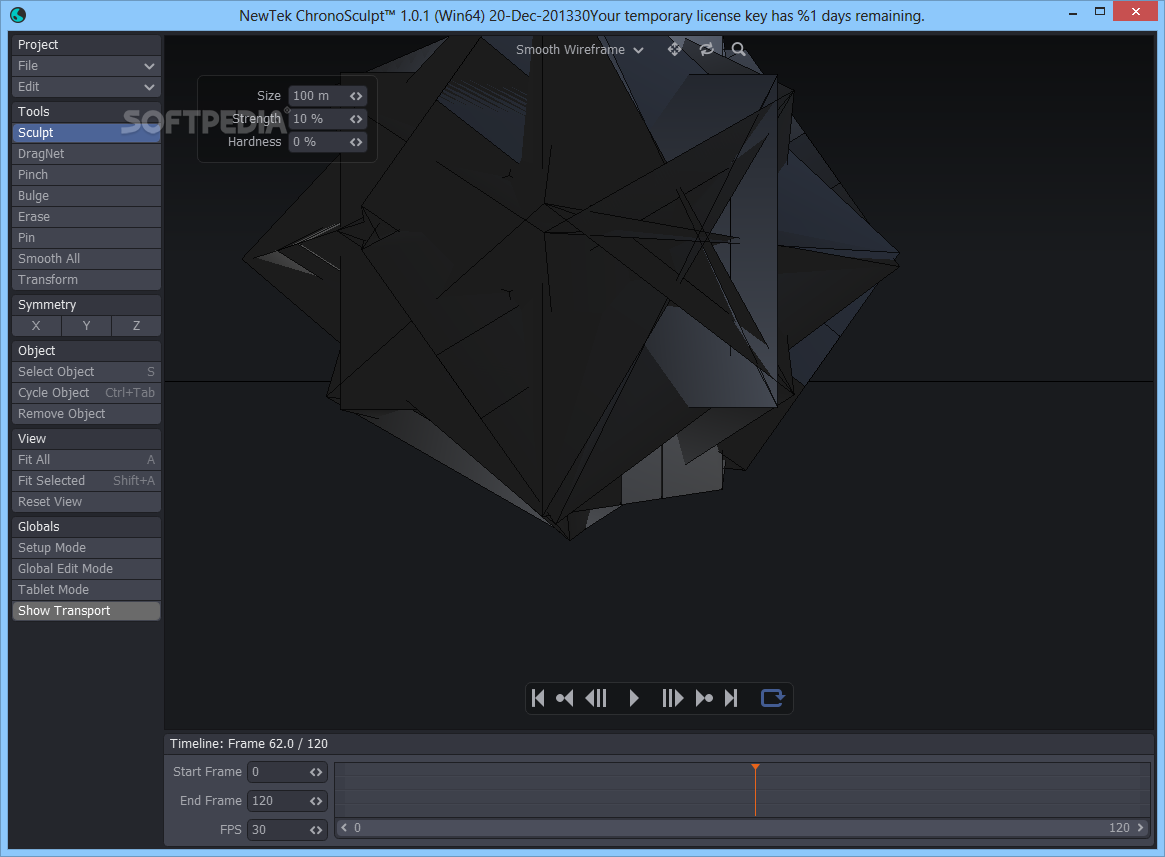Click the Strength 10 % field
Screen dimensions: 1165x857
(327, 119)
